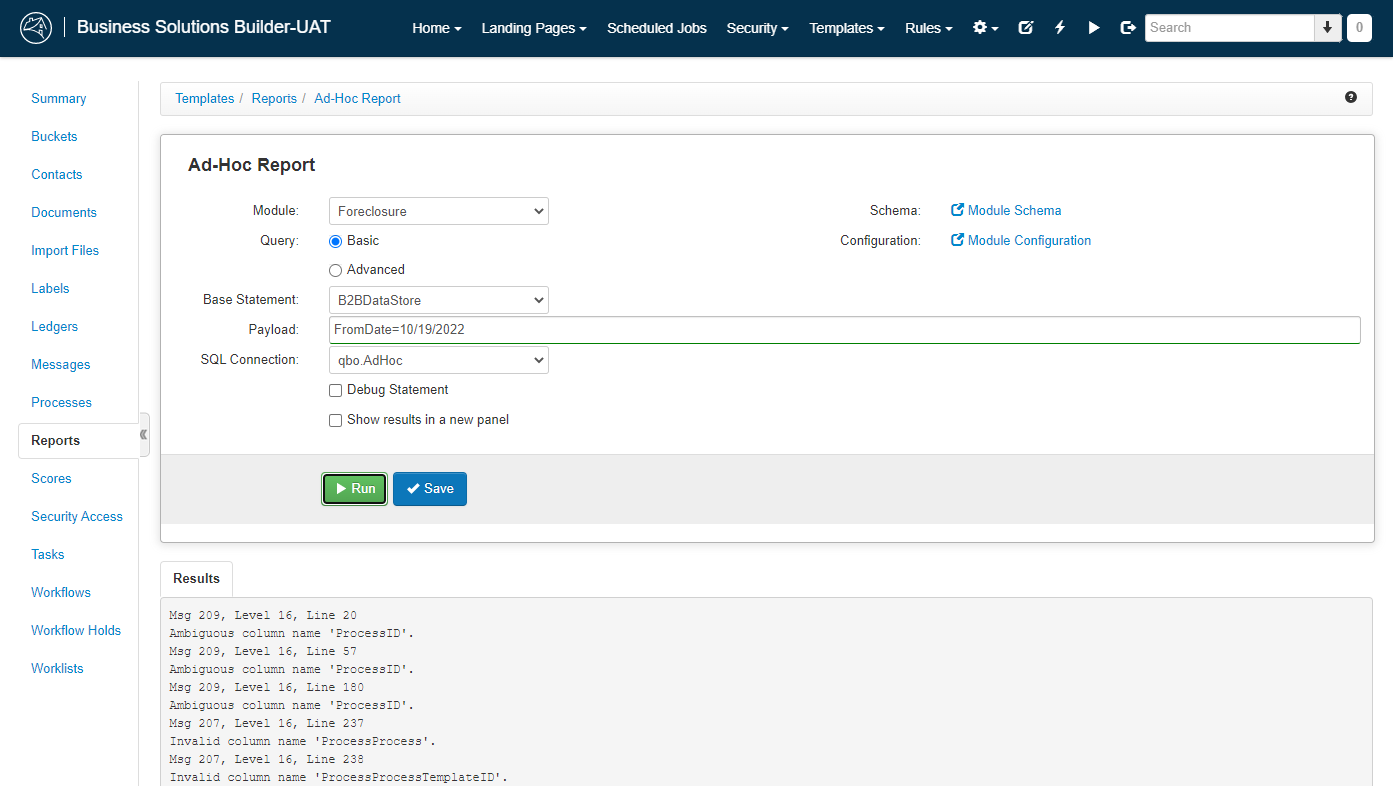Click the app logo in header
The image size is (1393, 786).
click(36, 28)
